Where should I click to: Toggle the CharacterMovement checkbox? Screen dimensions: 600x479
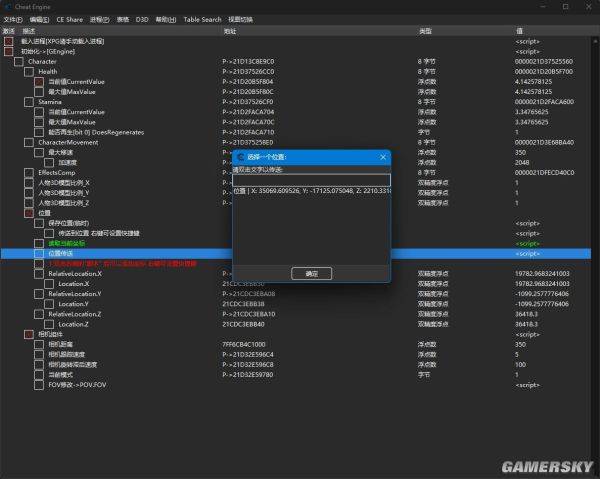29,142
